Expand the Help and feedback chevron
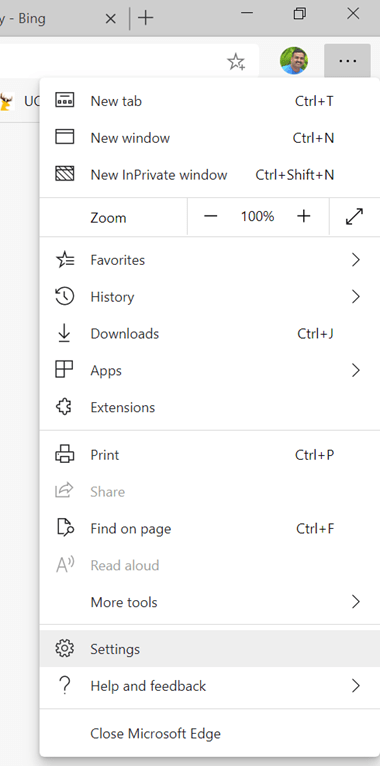The image size is (380, 766). (356, 686)
